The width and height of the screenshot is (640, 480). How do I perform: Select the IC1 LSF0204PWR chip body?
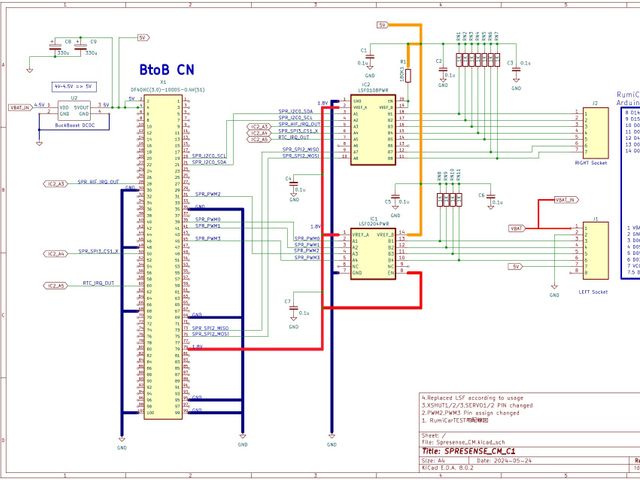[373, 254]
